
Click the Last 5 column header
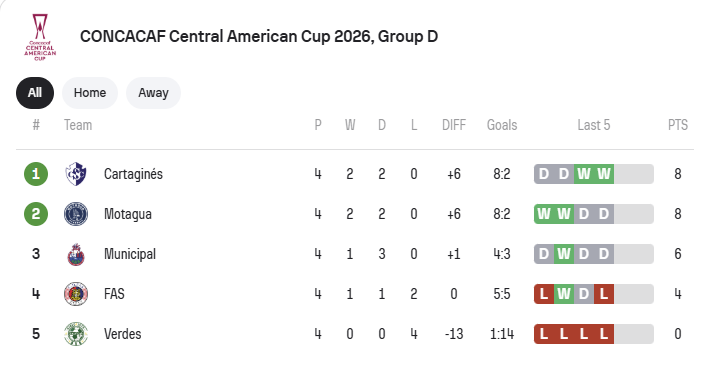click(594, 125)
